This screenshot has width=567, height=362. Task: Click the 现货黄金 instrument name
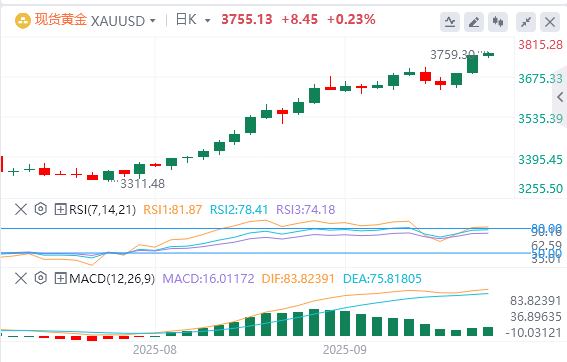pos(61,20)
